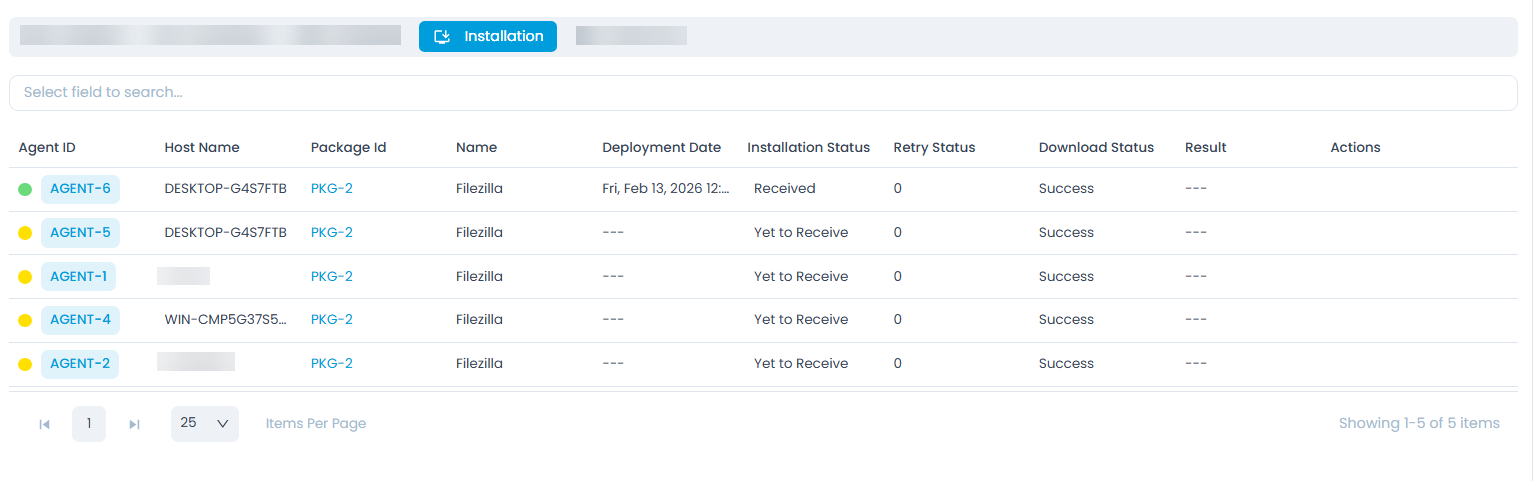
Task: Select DESKTOP-G4S7FTB host in AGENT-5 row
Action: pyautogui.click(x=226, y=233)
